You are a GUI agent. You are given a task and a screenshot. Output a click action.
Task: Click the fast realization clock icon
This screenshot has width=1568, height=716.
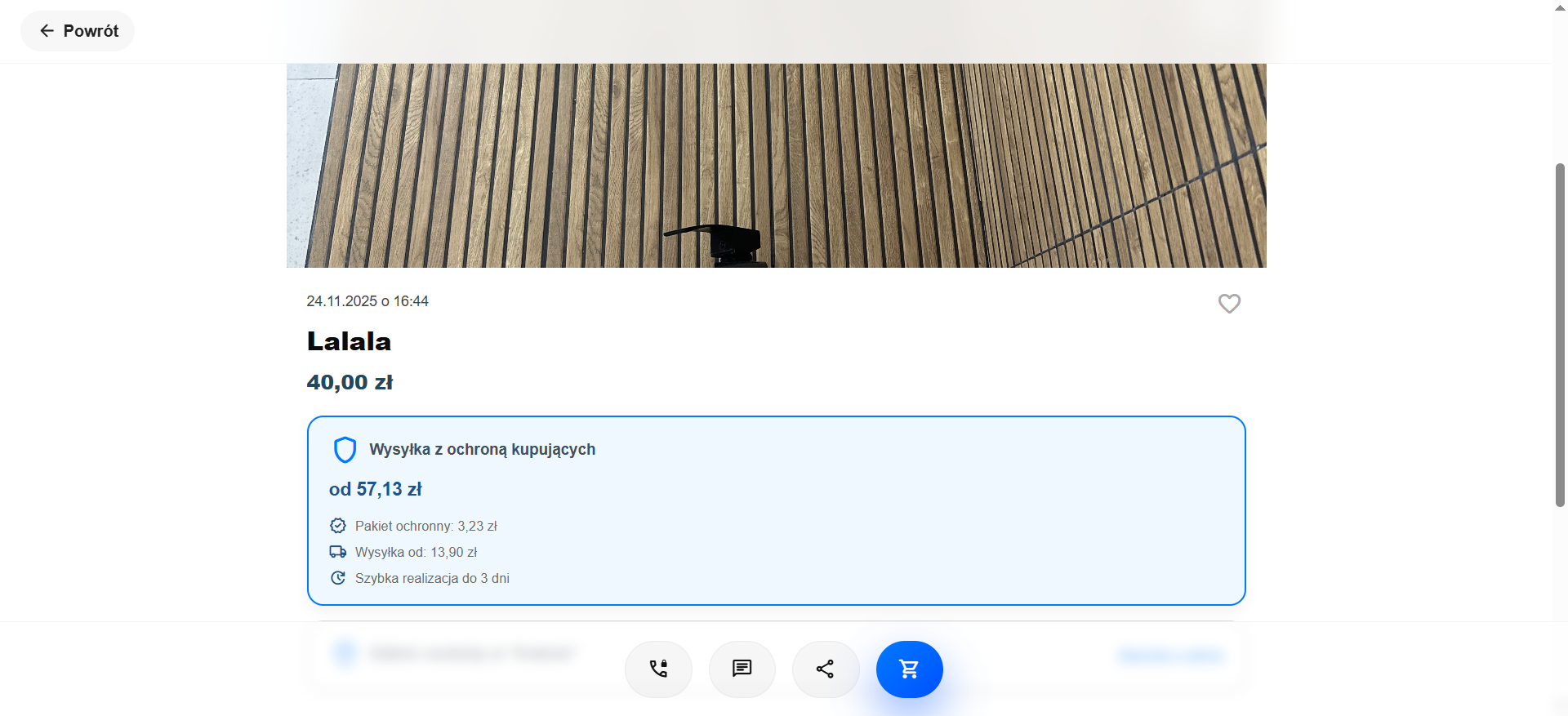[x=338, y=578]
